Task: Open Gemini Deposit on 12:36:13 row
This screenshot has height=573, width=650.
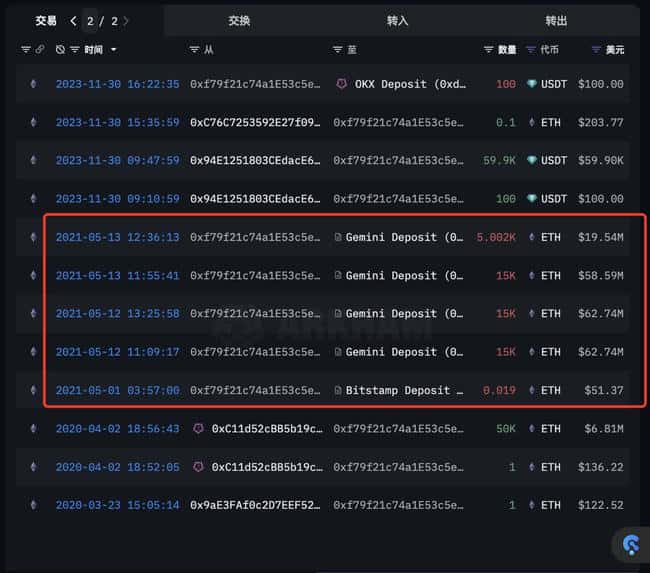Action: point(405,237)
